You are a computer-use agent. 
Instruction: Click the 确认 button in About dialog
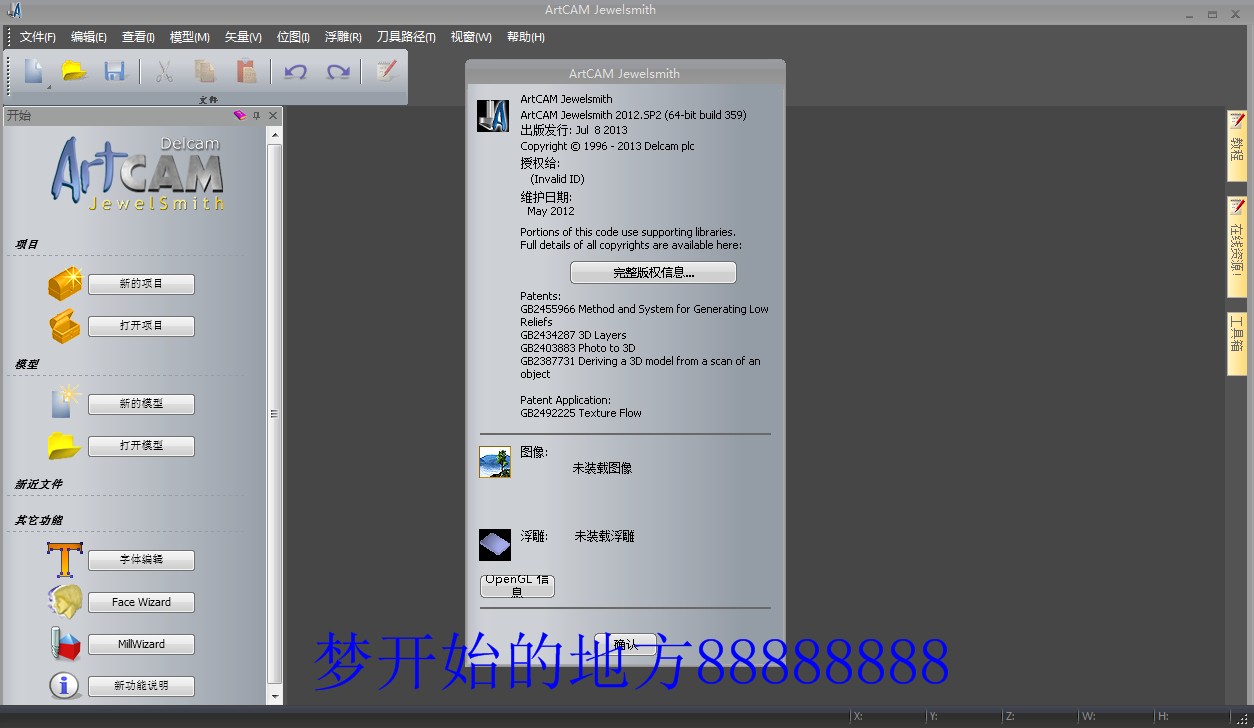(625, 644)
